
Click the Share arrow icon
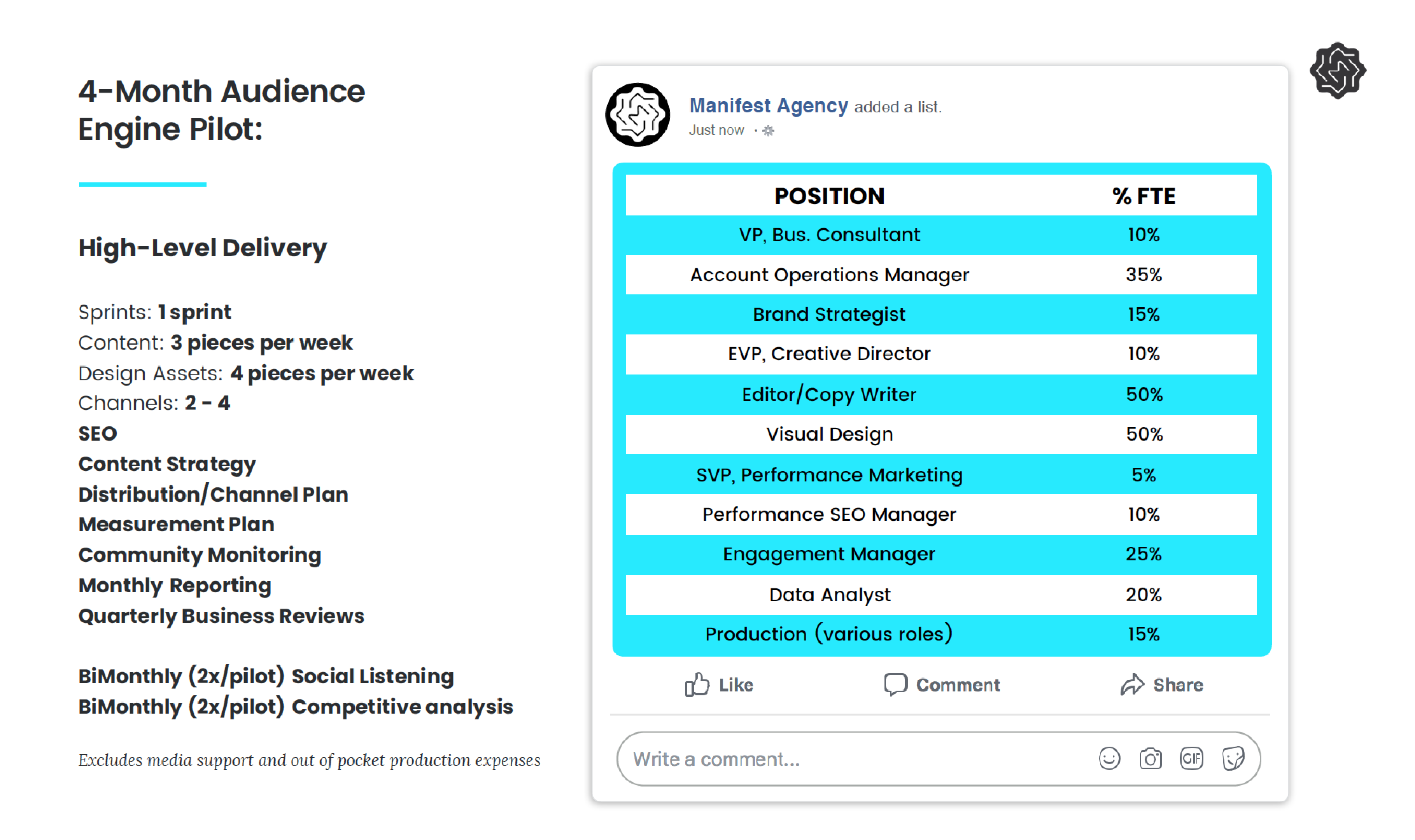tap(1132, 684)
